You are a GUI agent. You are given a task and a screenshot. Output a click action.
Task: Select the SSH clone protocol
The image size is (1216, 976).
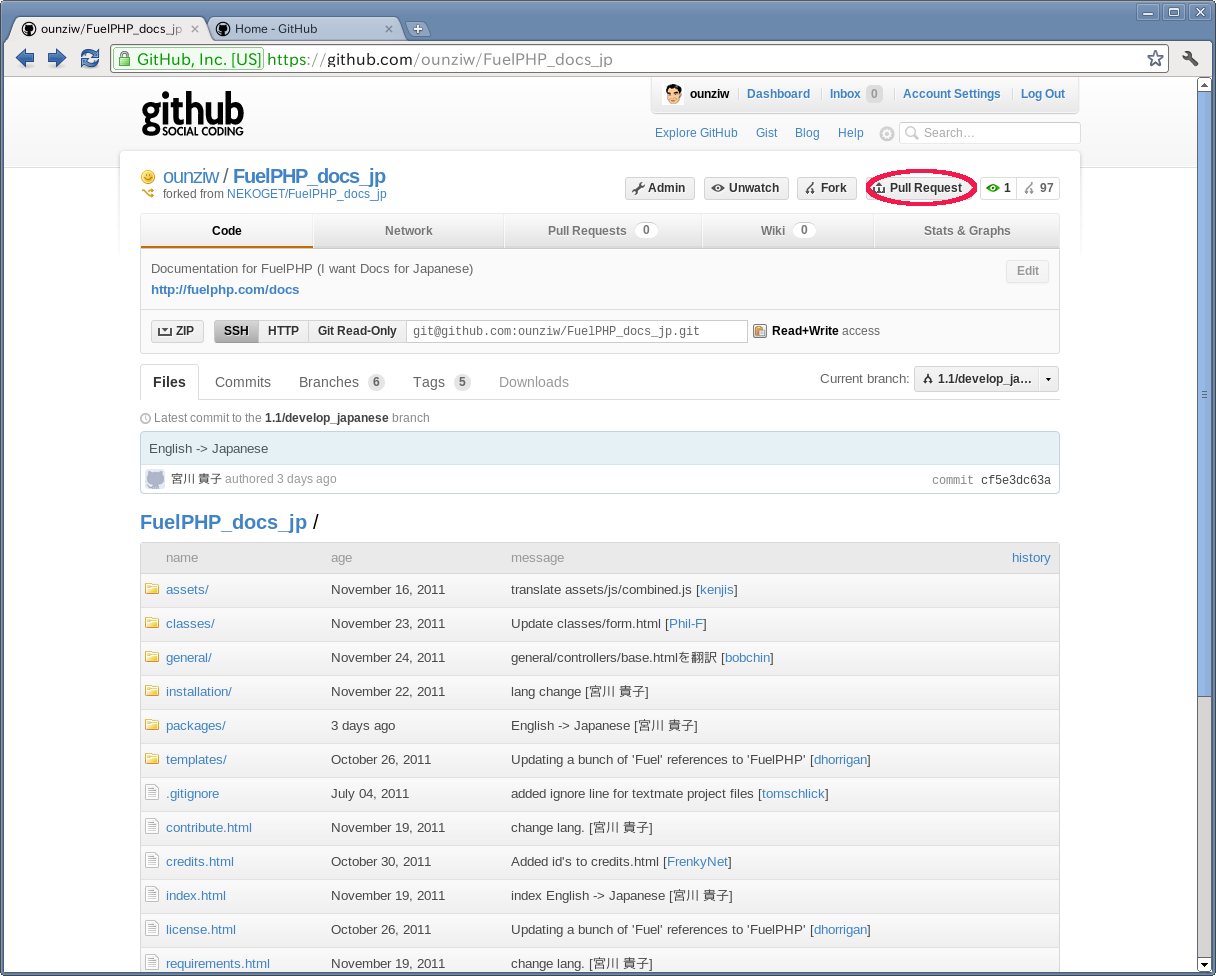[x=236, y=331]
